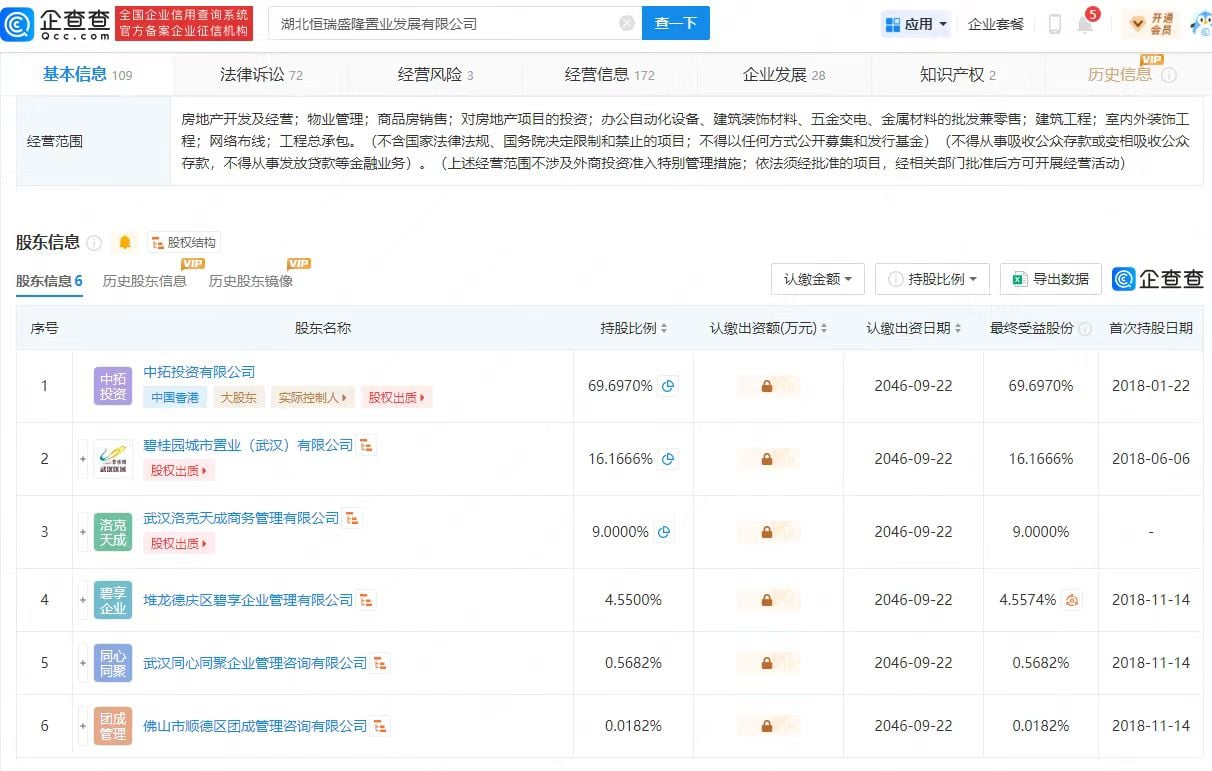1212x771 pixels.
Task: Click the orange bell monitor icon by 股东信息
Action: (x=125, y=242)
